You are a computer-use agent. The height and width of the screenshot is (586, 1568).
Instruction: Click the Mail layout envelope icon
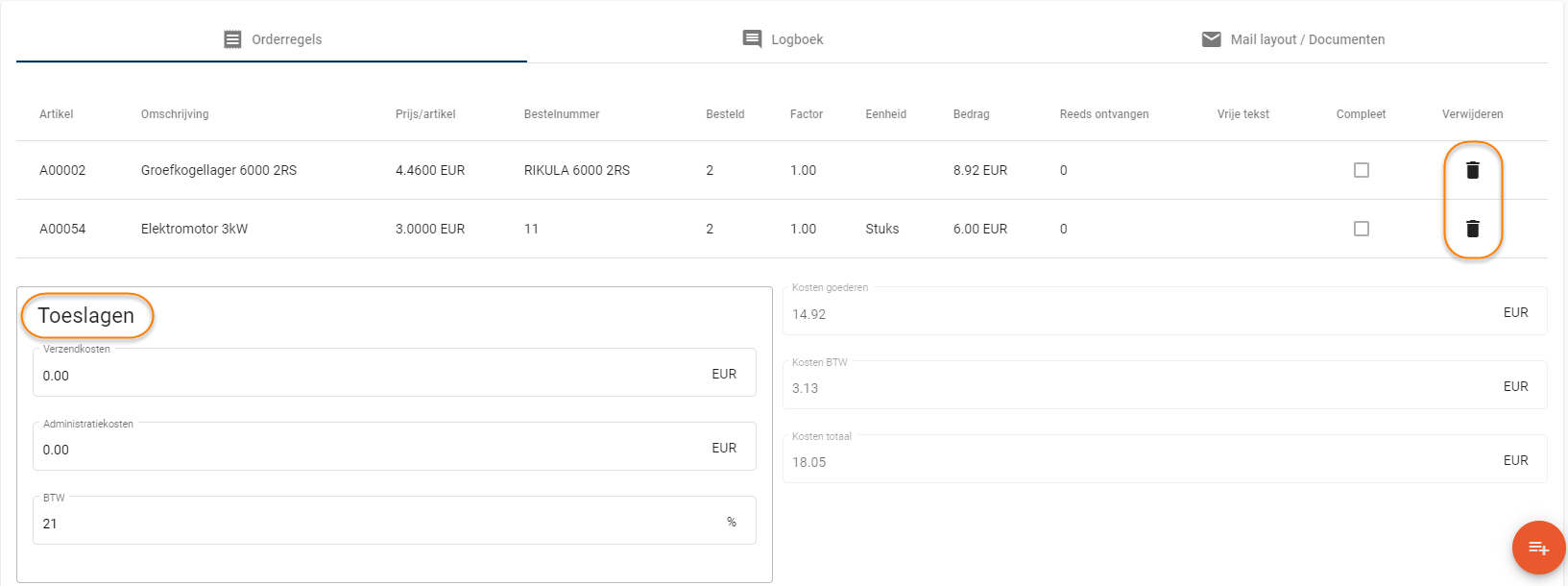1211,39
